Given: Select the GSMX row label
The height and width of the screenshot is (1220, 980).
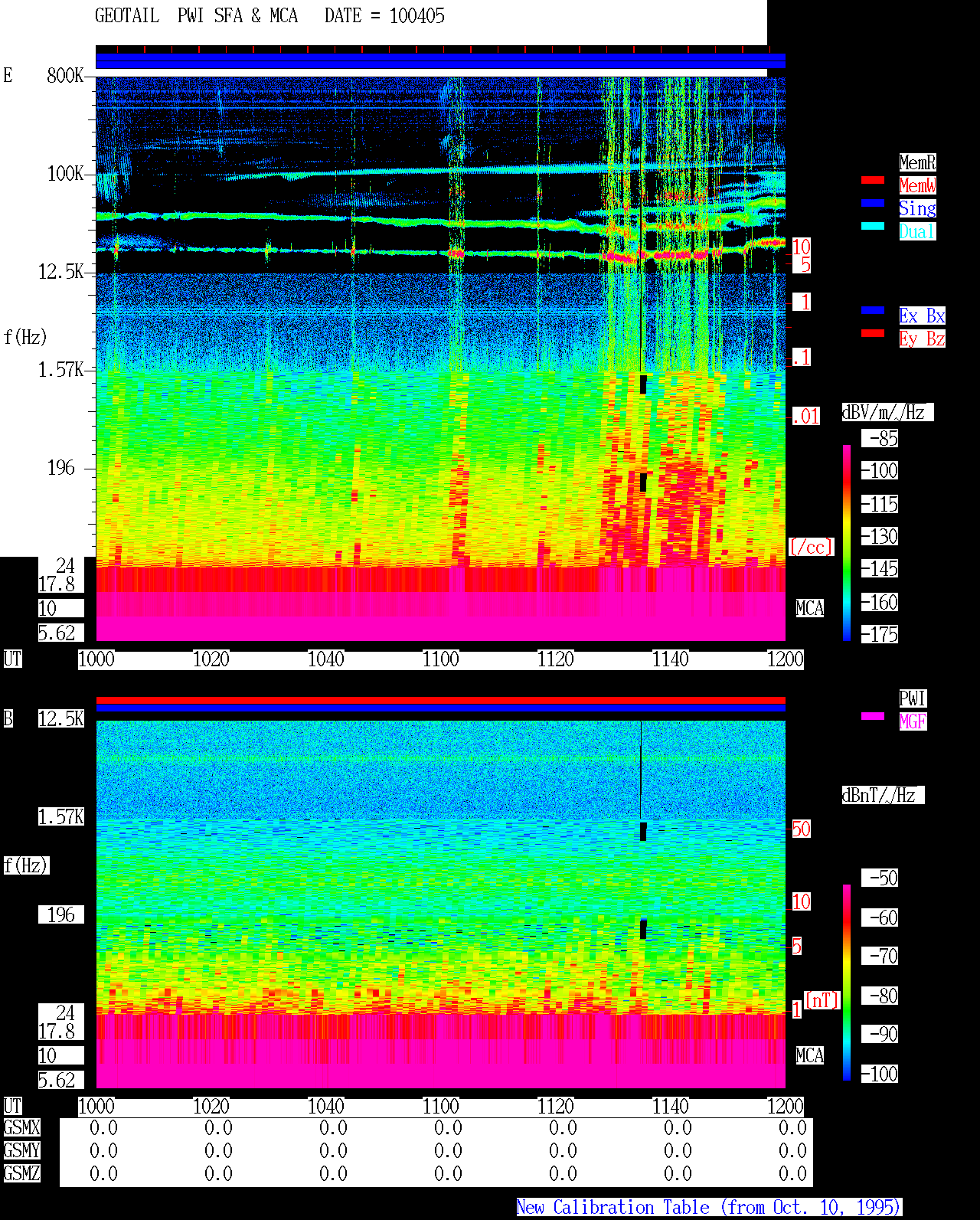Looking at the screenshot, I should (x=21, y=1127).
